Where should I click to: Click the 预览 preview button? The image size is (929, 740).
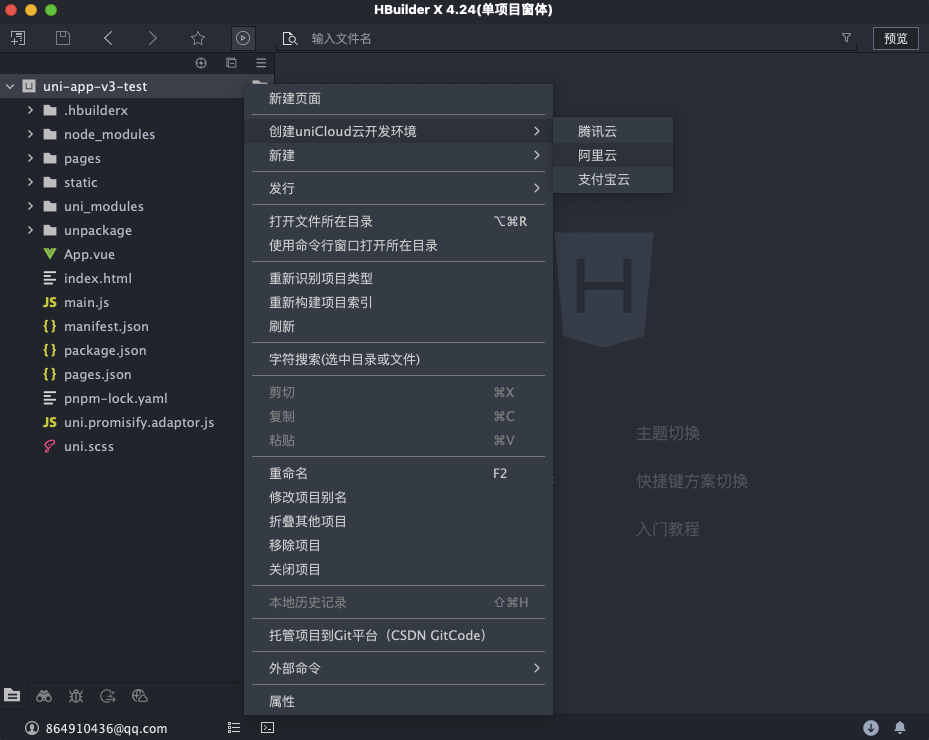[895, 39]
